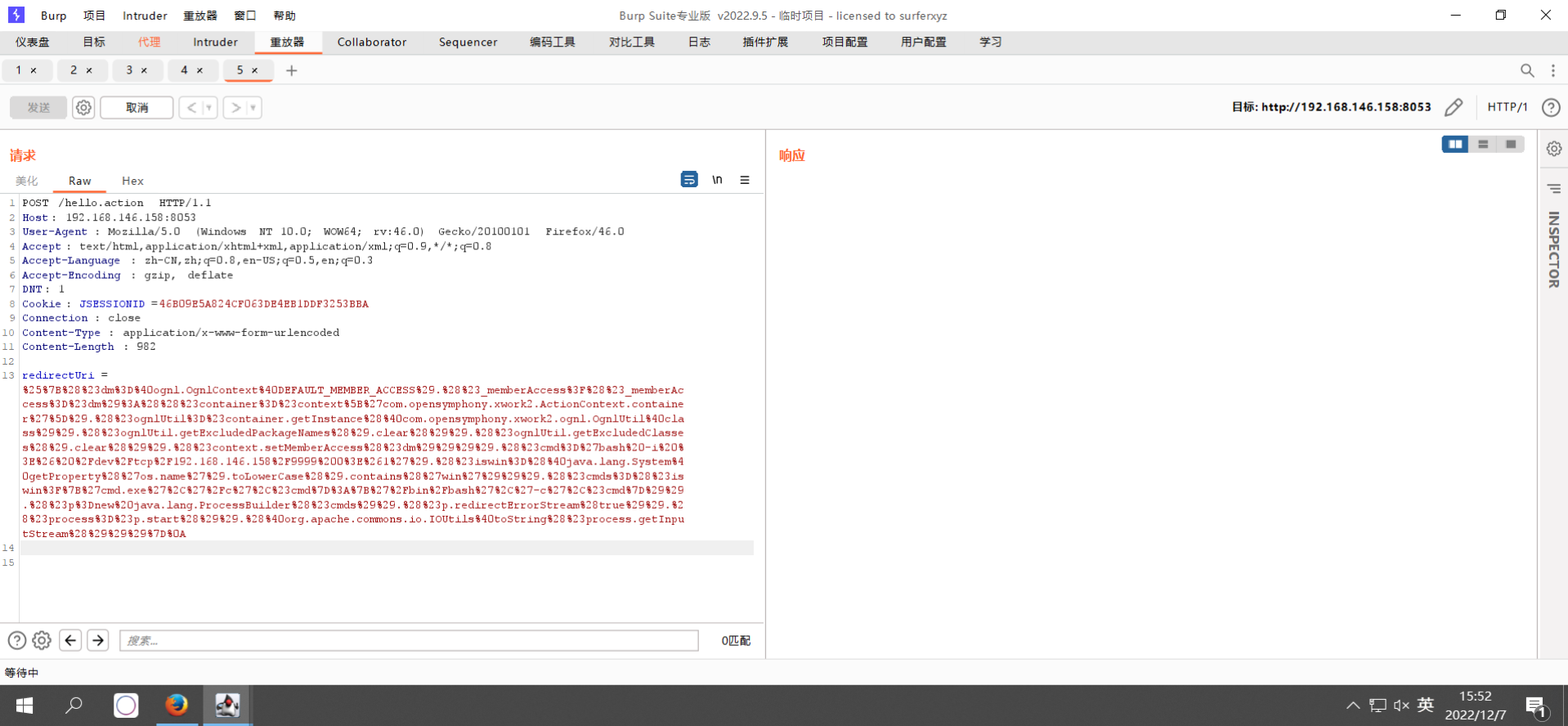
Task: Click the muted volume tray icon
Action: [x=1401, y=706]
